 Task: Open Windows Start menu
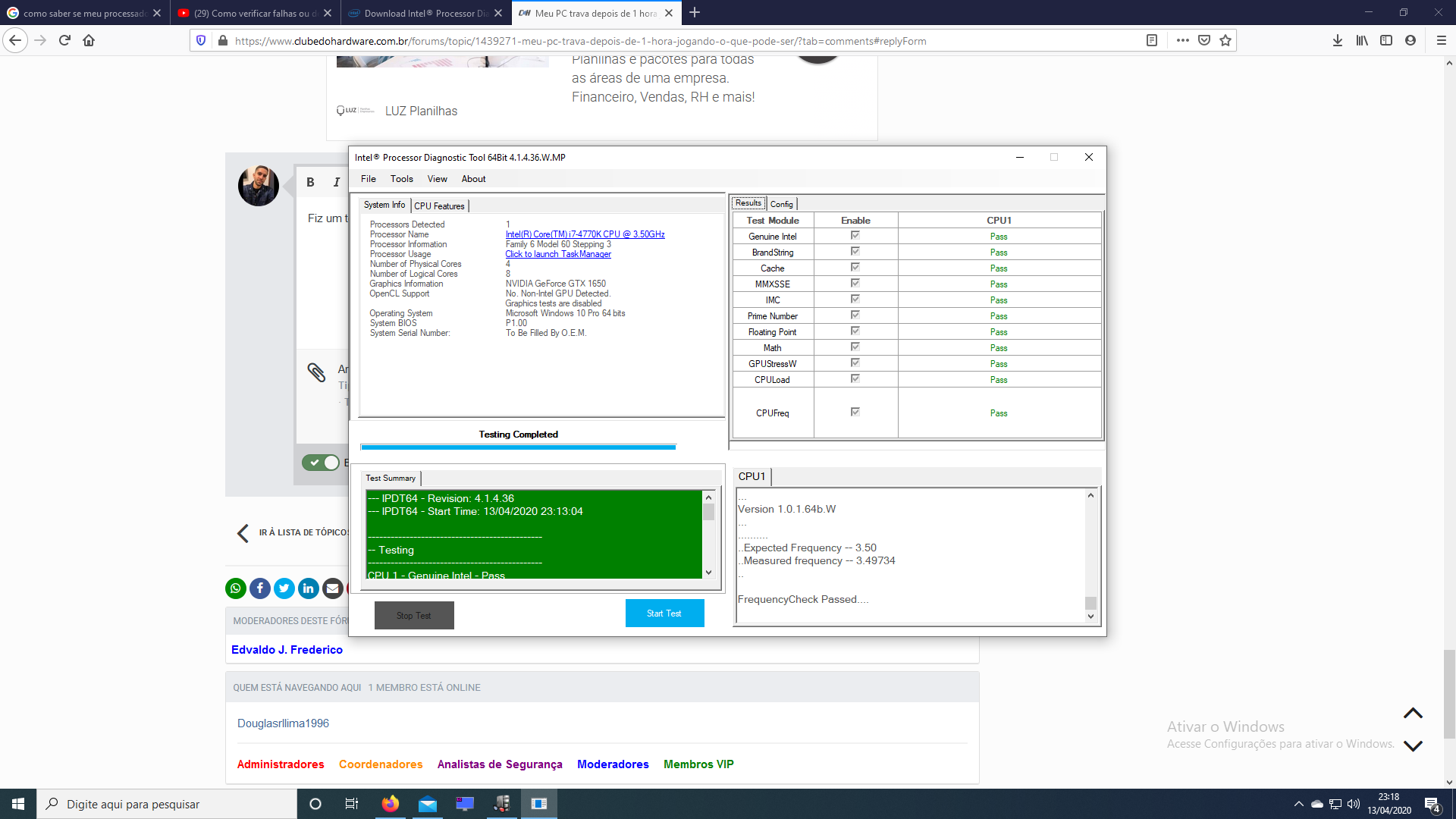tap(18, 804)
